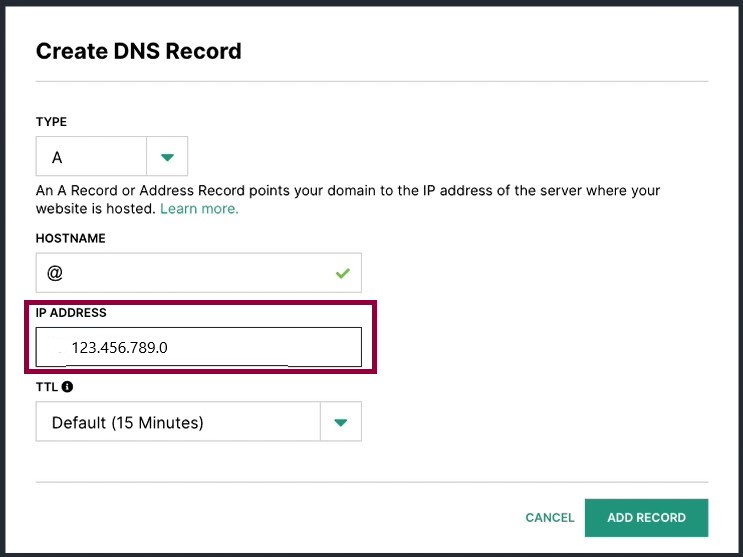Click the A Record description paragraph
Viewport: 743px width, 557px height.
pyautogui.click(x=348, y=200)
